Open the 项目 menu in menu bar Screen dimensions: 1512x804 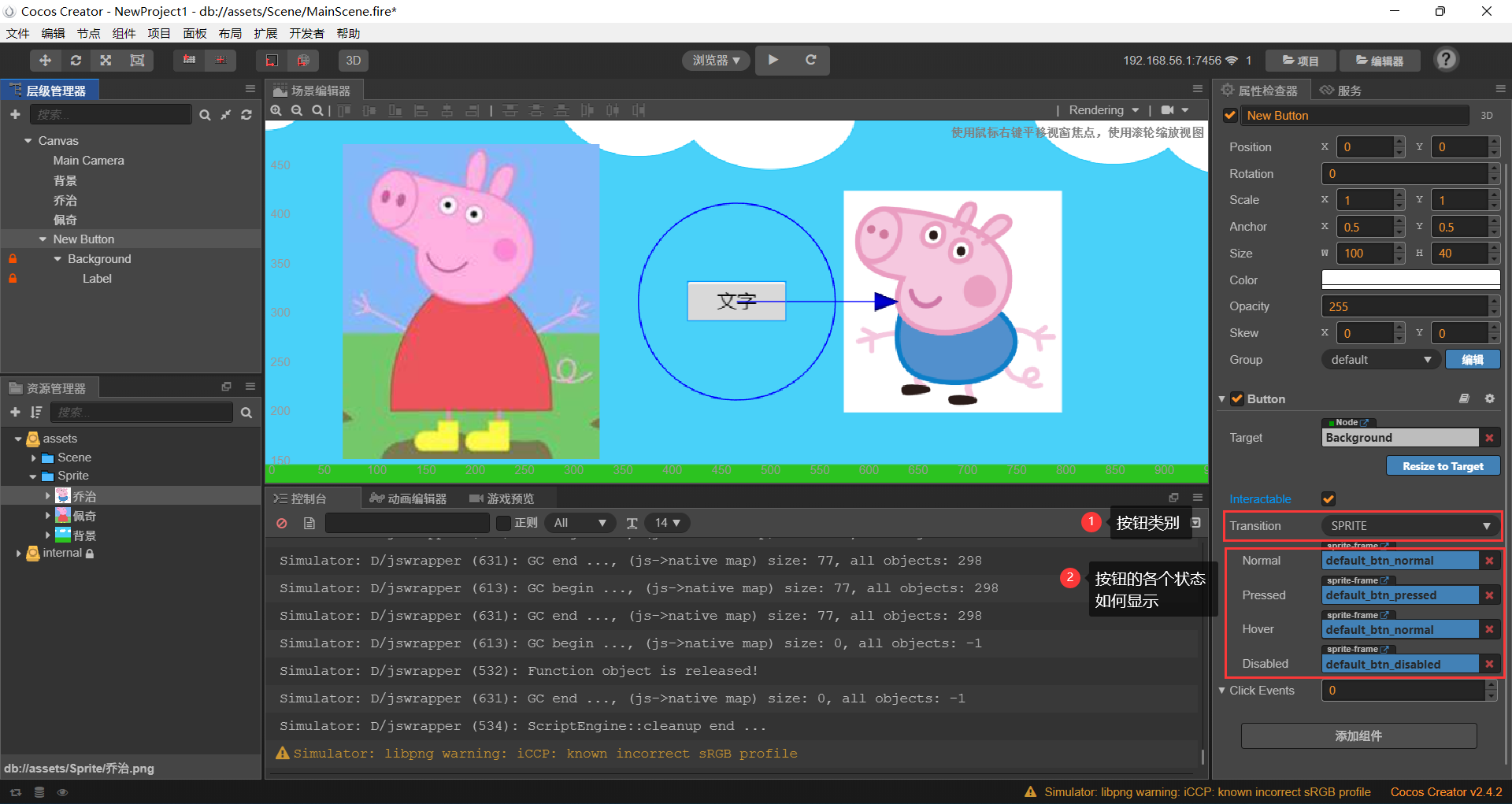pos(159,33)
